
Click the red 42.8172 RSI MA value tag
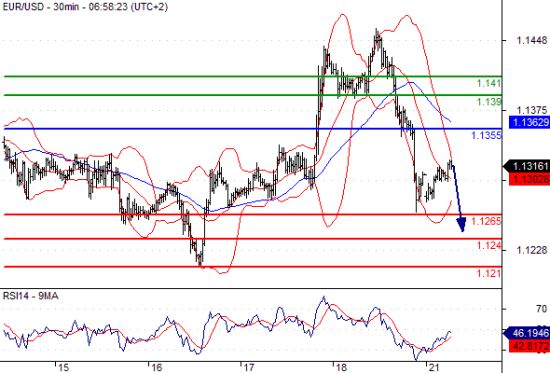pos(530,346)
